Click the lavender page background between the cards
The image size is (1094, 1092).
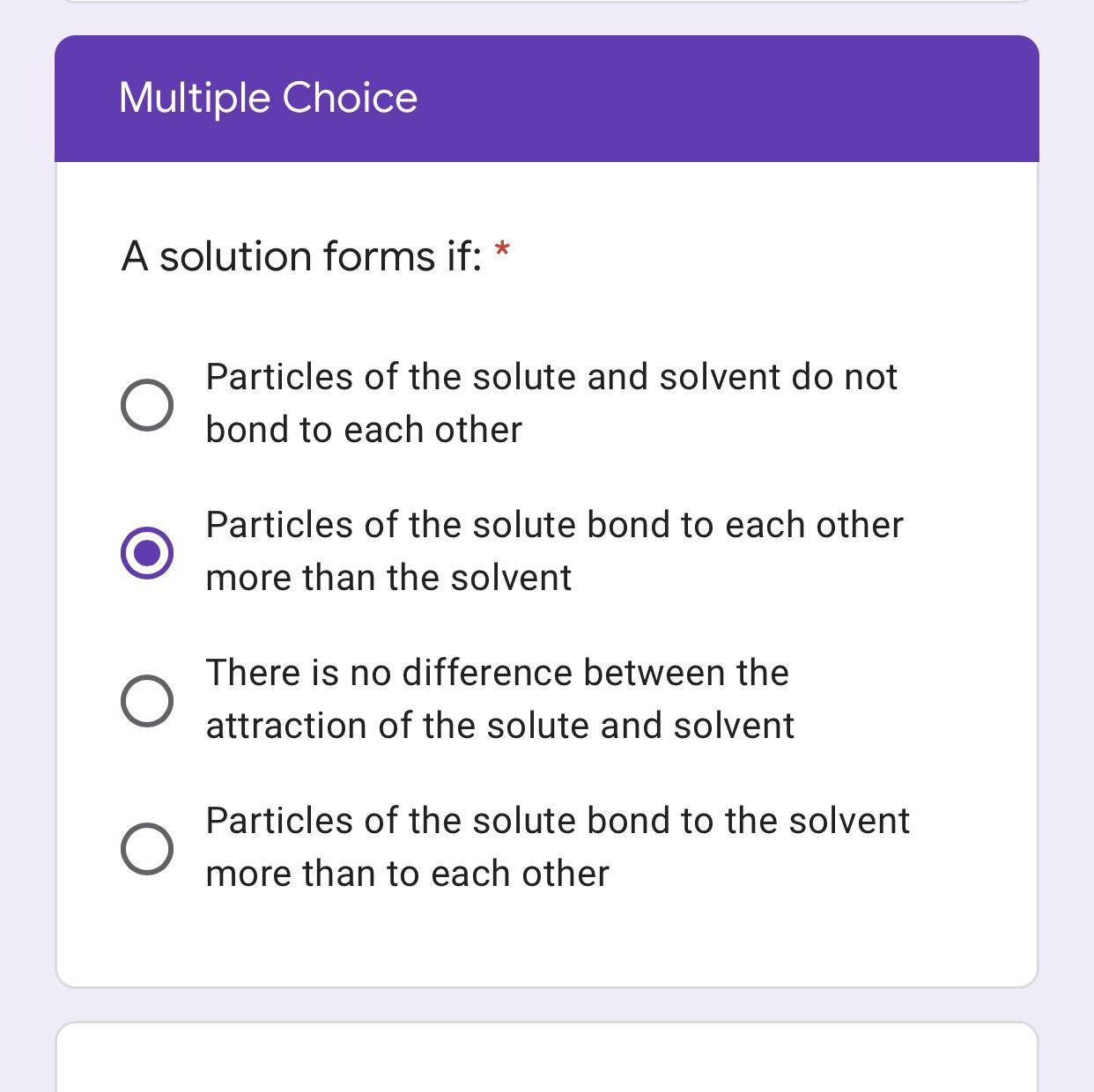coord(546,1005)
